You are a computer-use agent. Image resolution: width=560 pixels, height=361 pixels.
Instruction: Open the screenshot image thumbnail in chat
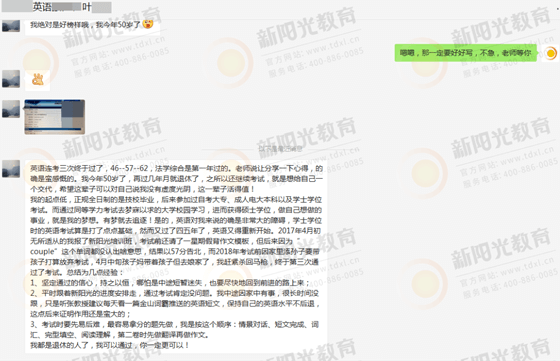[55, 117]
